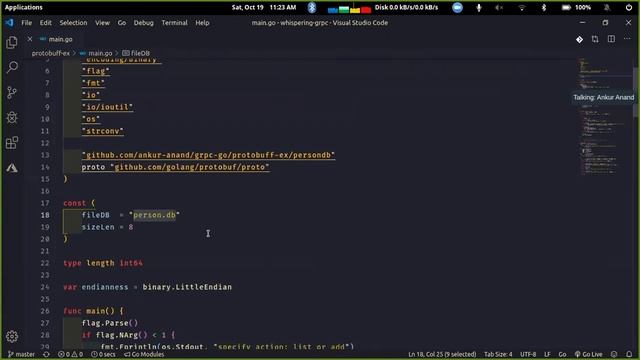The image size is (640, 360).
Task: Open the File menu
Action: pyautogui.click(x=27, y=23)
